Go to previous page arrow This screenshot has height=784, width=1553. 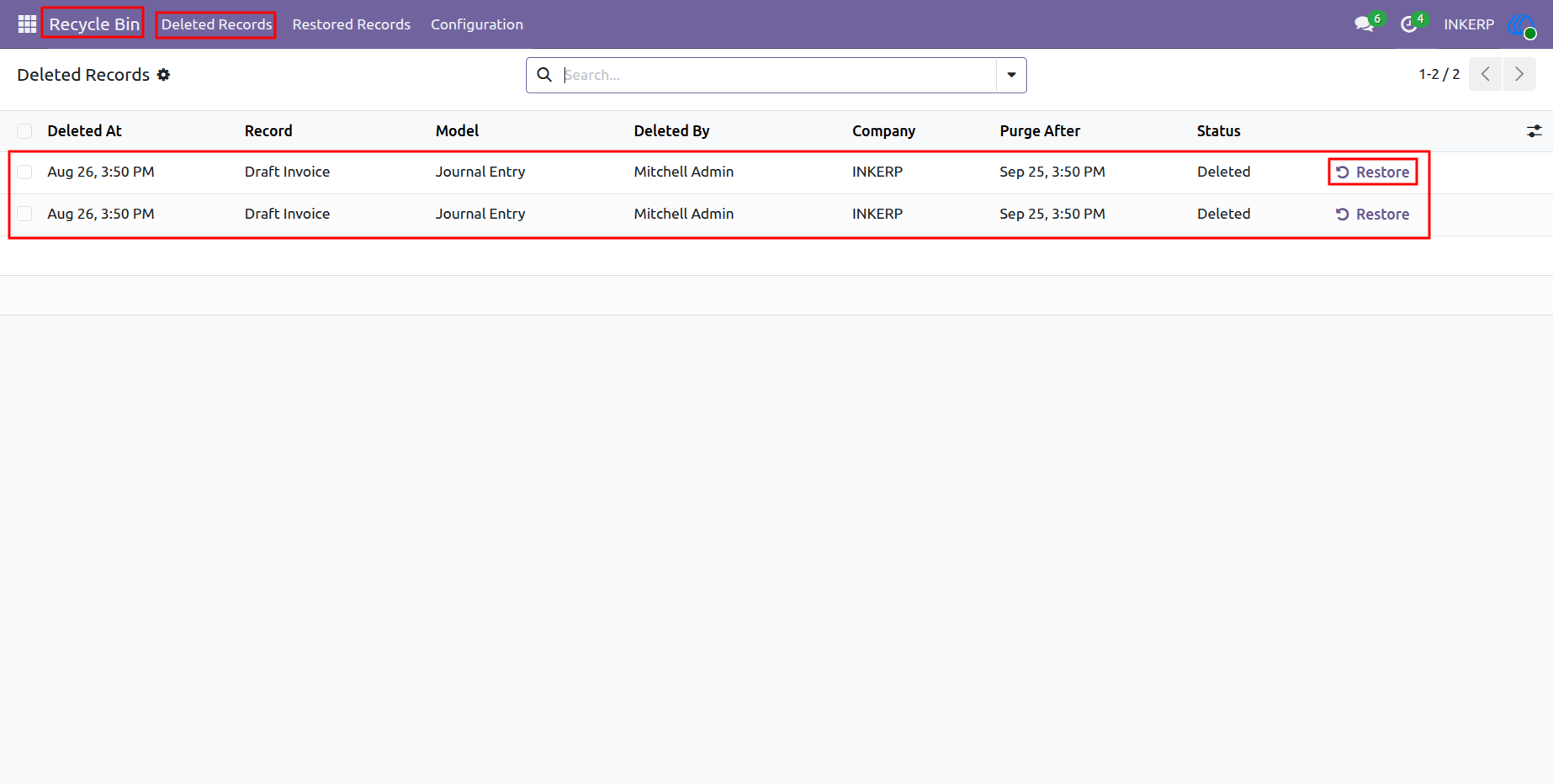[x=1486, y=74]
